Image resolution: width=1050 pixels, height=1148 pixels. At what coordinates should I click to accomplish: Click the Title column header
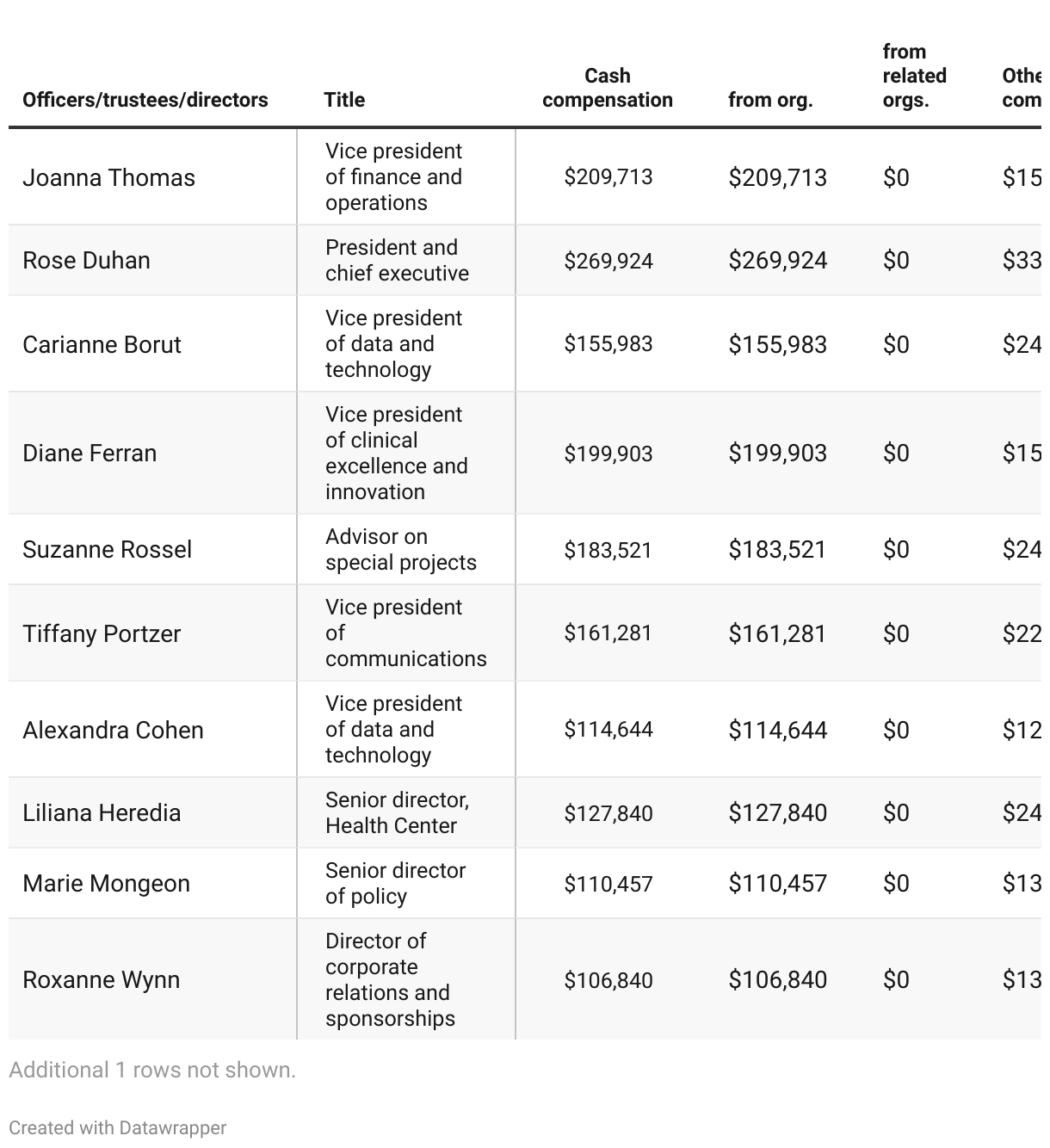coord(344,100)
